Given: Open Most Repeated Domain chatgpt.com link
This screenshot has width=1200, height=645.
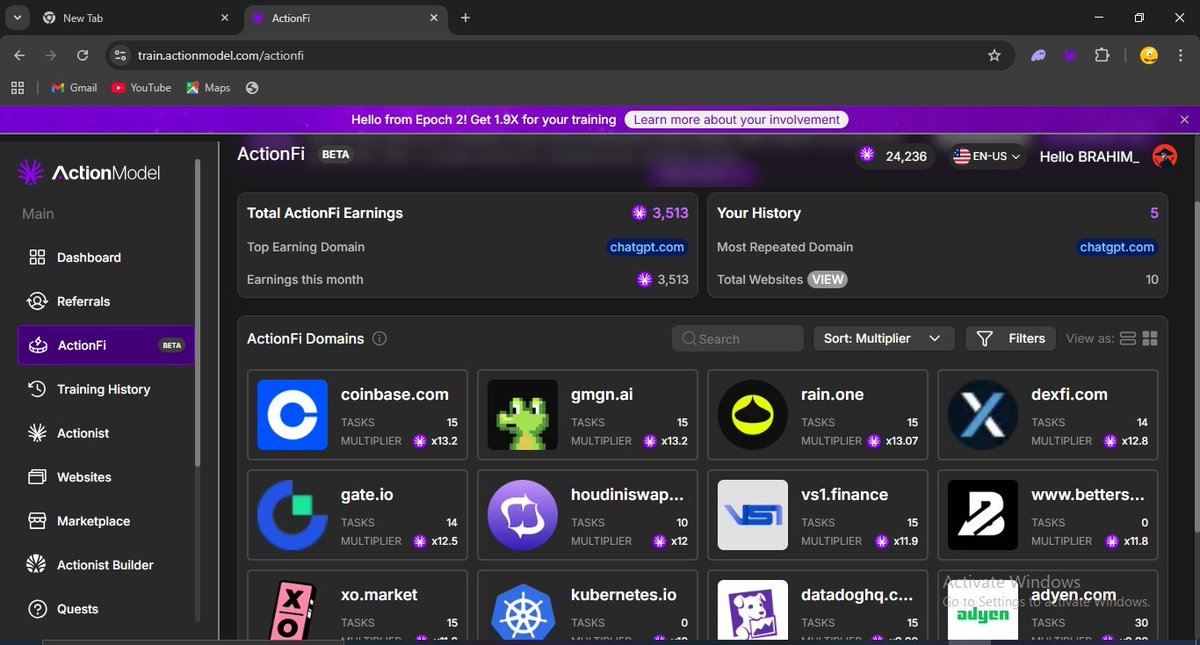Looking at the screenshot, I should (1117, 247).
